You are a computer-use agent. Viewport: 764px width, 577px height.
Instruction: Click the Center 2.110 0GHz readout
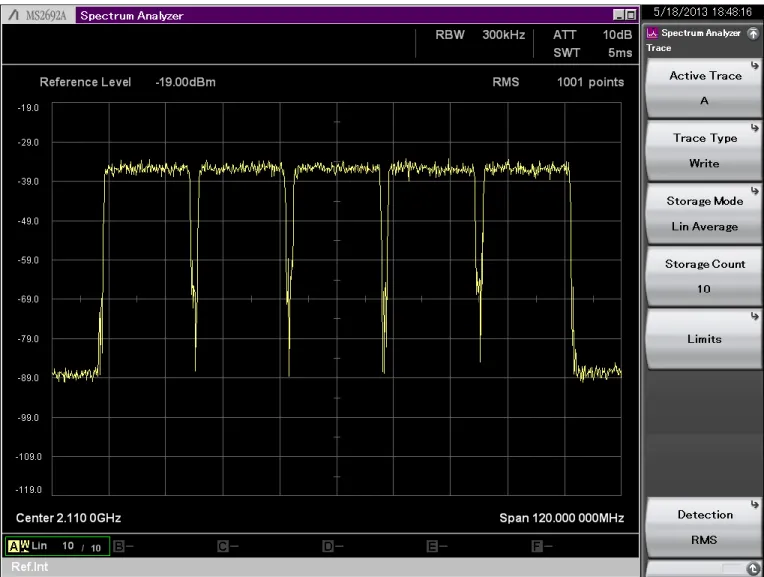click(x=68, y=518)
